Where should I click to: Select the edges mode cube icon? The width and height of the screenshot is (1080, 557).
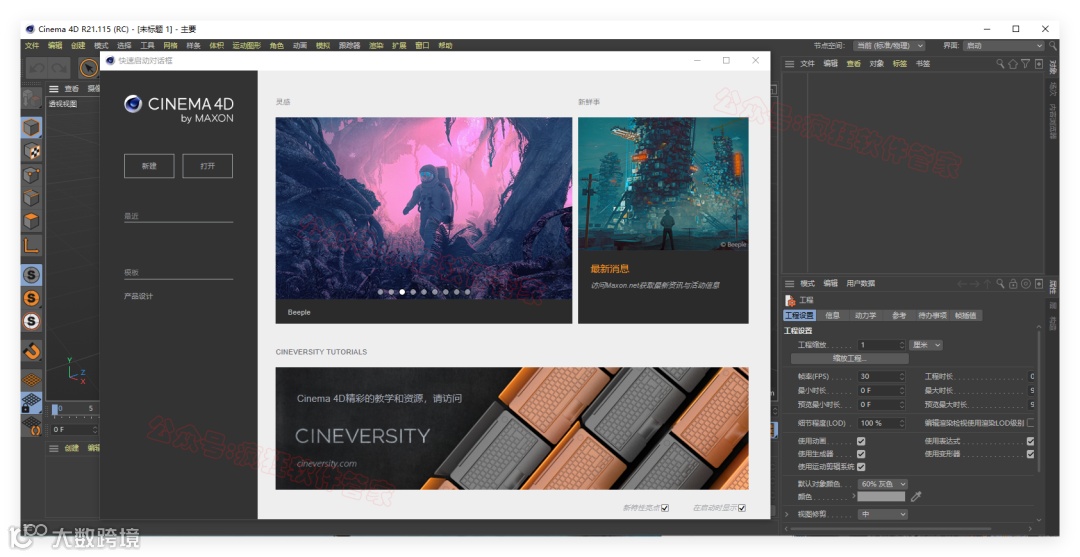(x=32, y=198)
